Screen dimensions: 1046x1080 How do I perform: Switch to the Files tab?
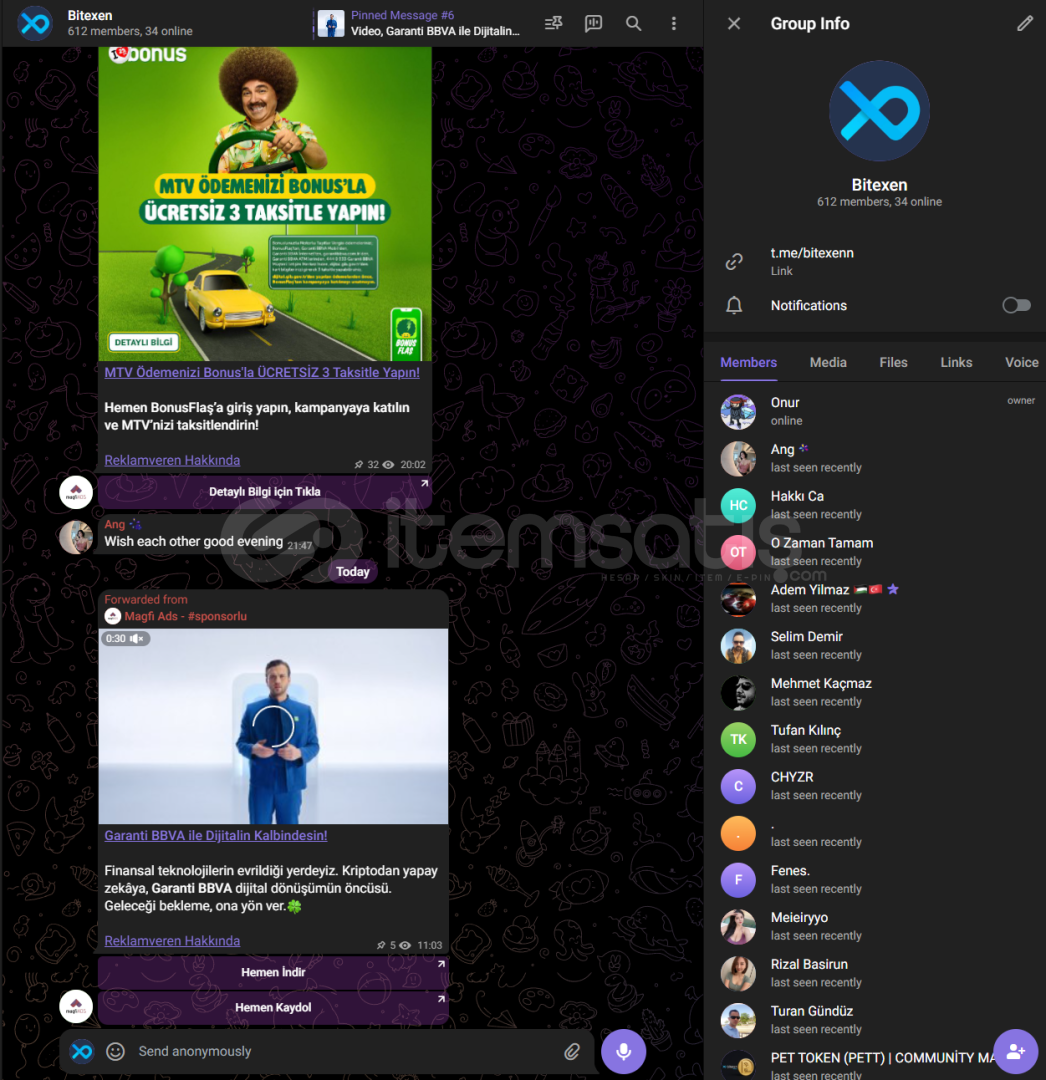click(x=893, y=362)
